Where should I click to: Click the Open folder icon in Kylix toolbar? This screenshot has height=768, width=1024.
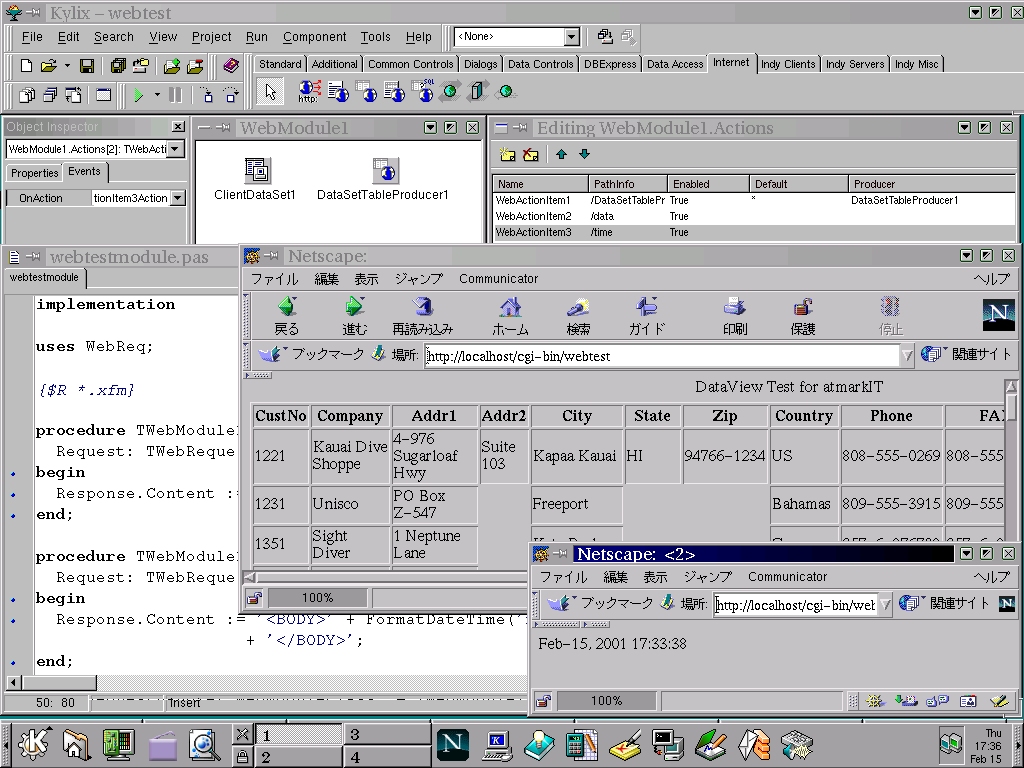click(x=48, y=65)
